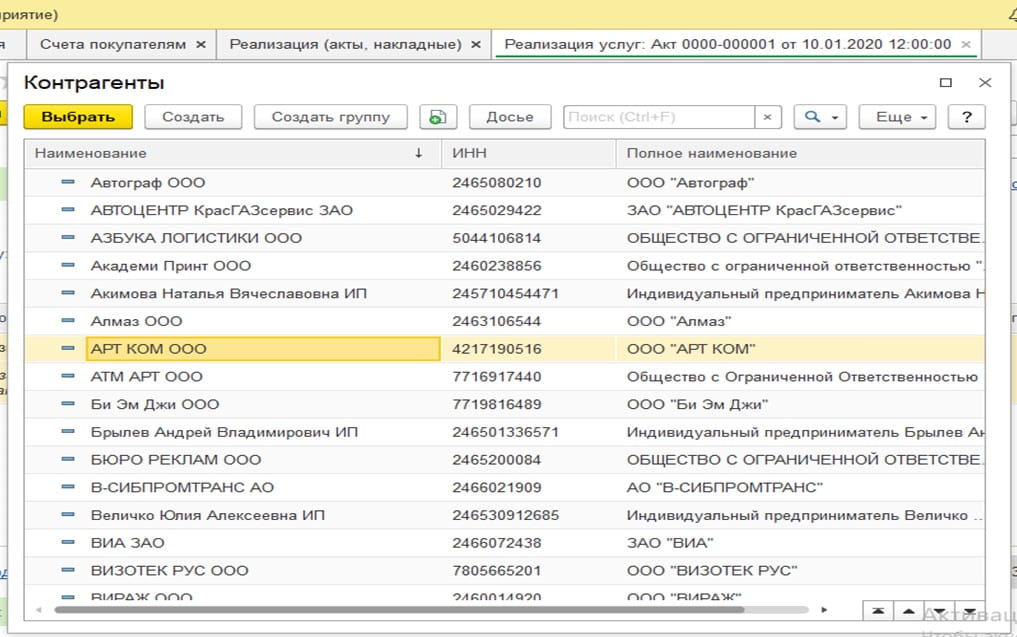Click the row icon next to АЗБУКА ЛОГИСТИКИ ООО
Screen dimensions: 1017x637
[x=67, y=237]
